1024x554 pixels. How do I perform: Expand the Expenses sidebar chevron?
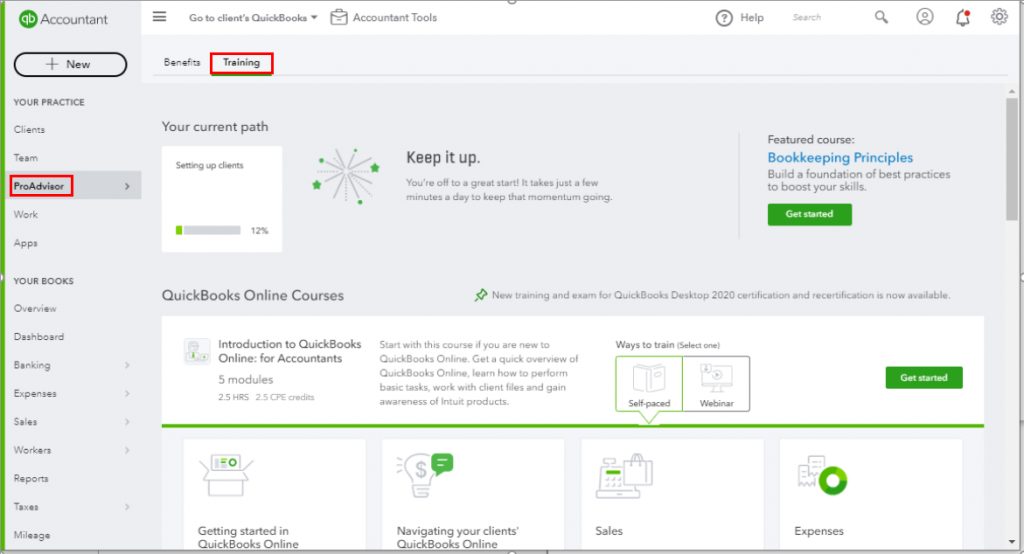point(127,393)
